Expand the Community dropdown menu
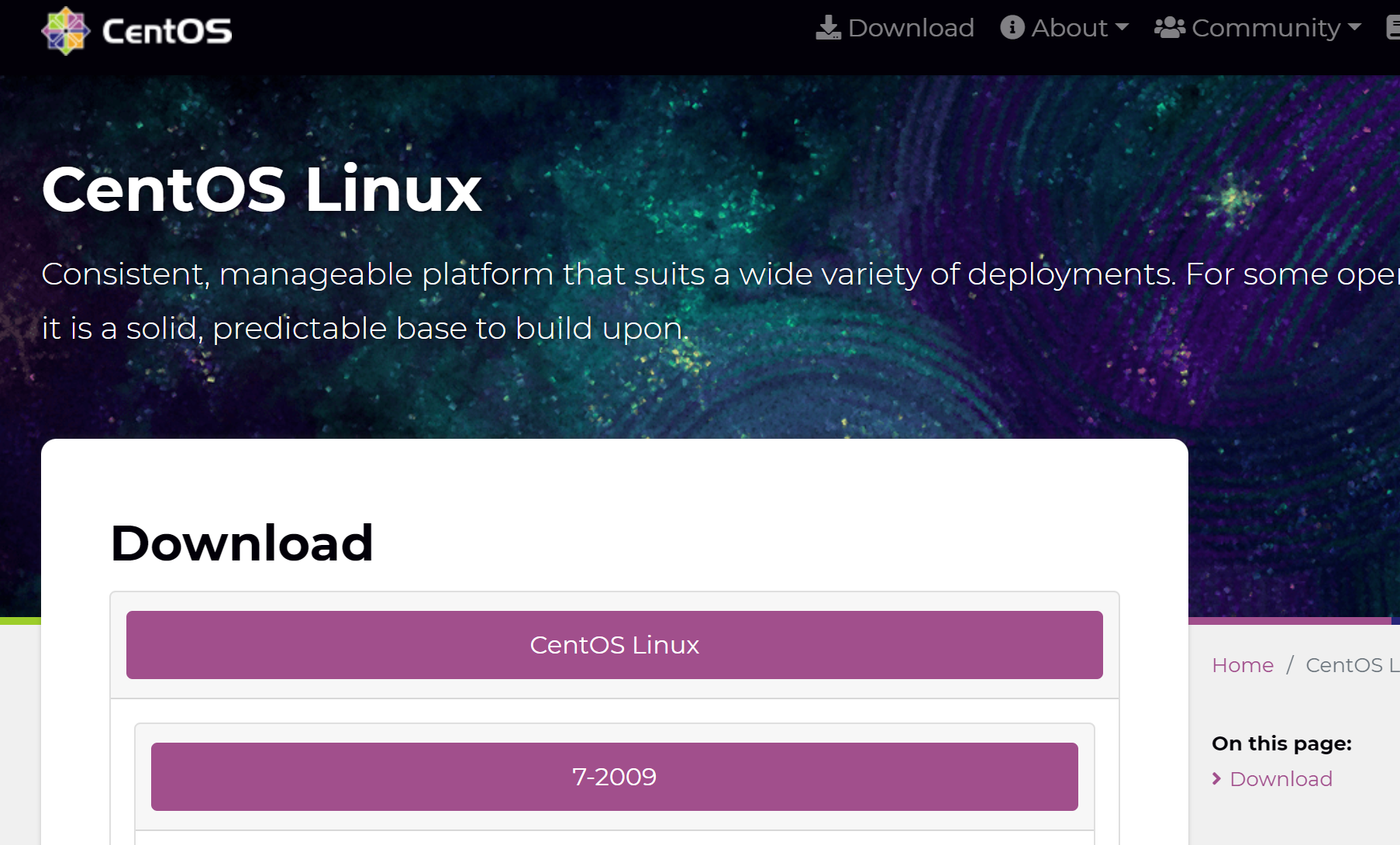 (x=1257, y=28)
